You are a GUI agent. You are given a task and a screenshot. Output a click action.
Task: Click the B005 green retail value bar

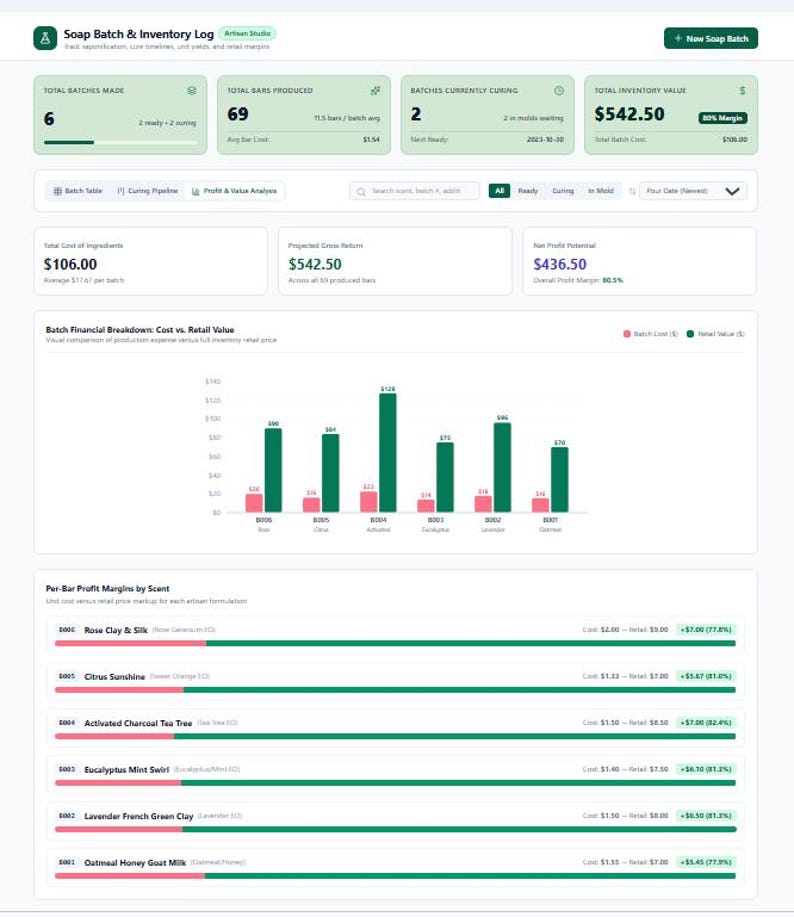[330, 473]
